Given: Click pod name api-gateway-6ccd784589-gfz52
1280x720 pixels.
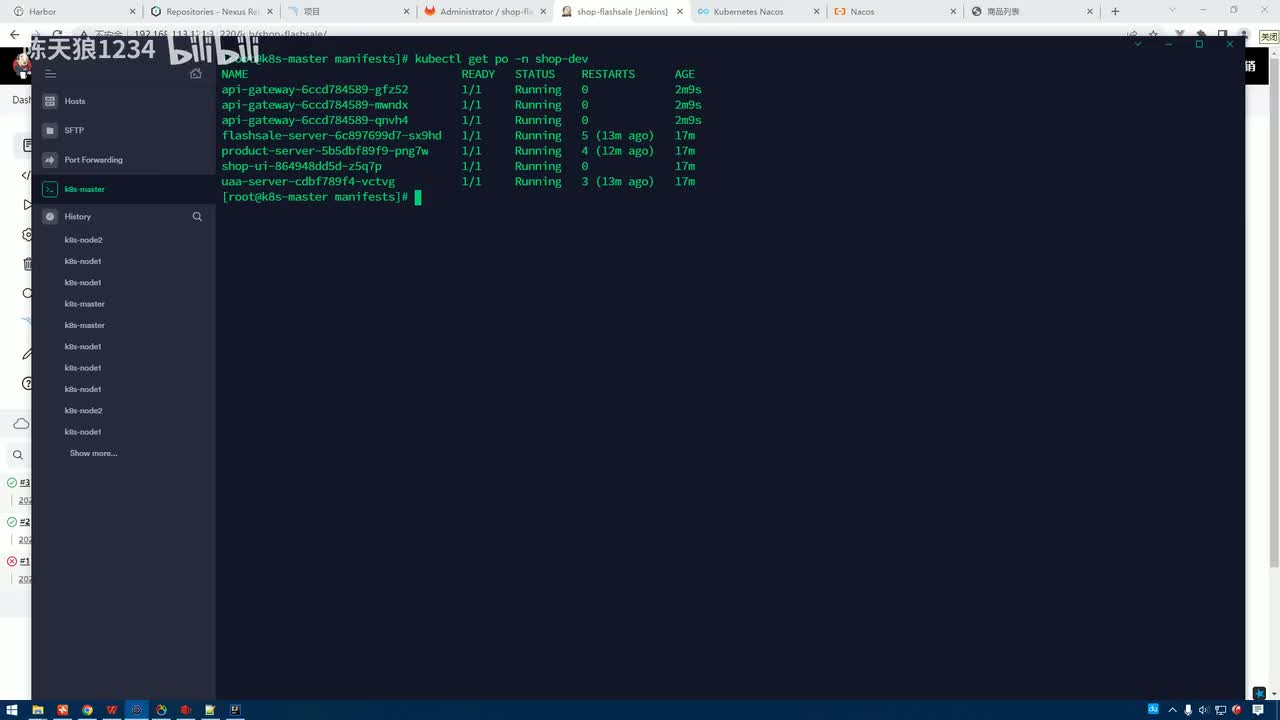Looking at the screenshot, I should click(315, 89).
